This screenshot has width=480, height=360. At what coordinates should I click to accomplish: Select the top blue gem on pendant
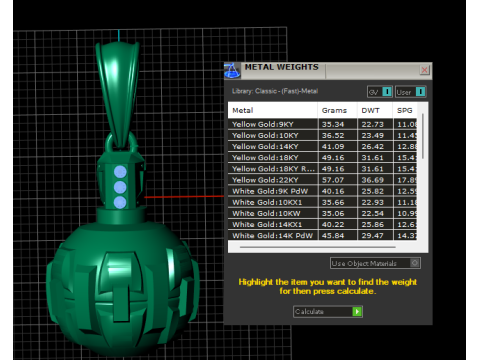tap(120, 172)
